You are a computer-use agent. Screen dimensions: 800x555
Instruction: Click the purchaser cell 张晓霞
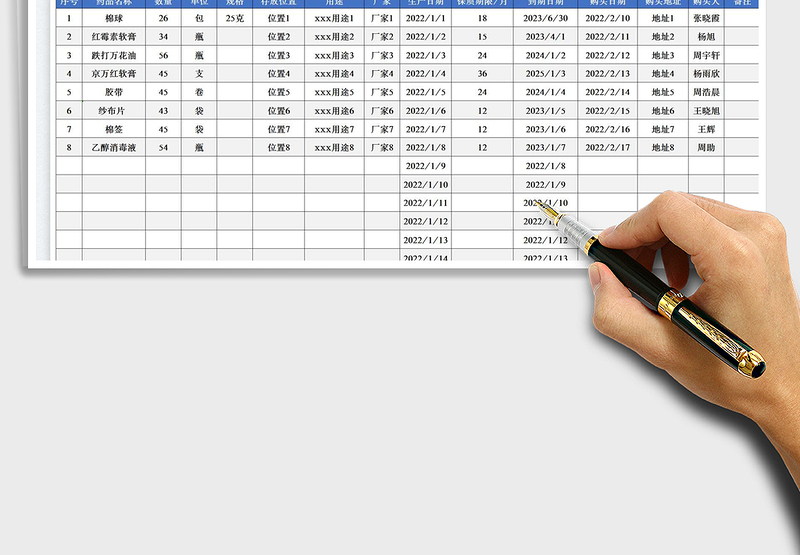pyautogui.click(x=706, y=18)
